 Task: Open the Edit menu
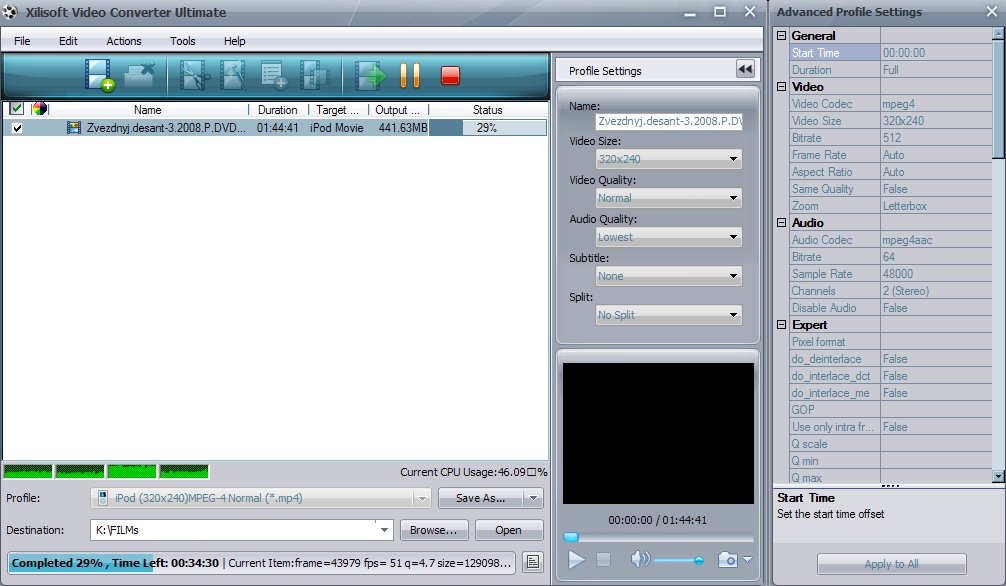68,40
